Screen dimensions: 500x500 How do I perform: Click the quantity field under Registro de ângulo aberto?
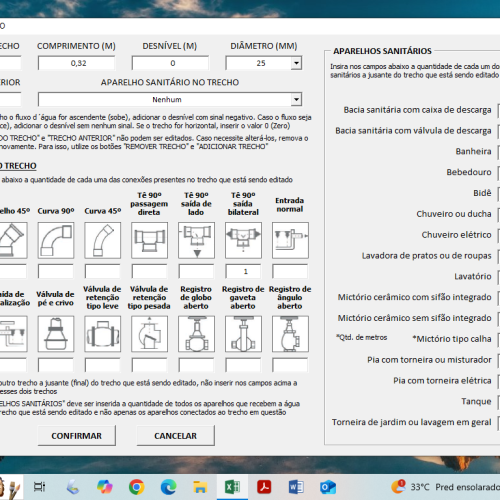click(290, 365)
